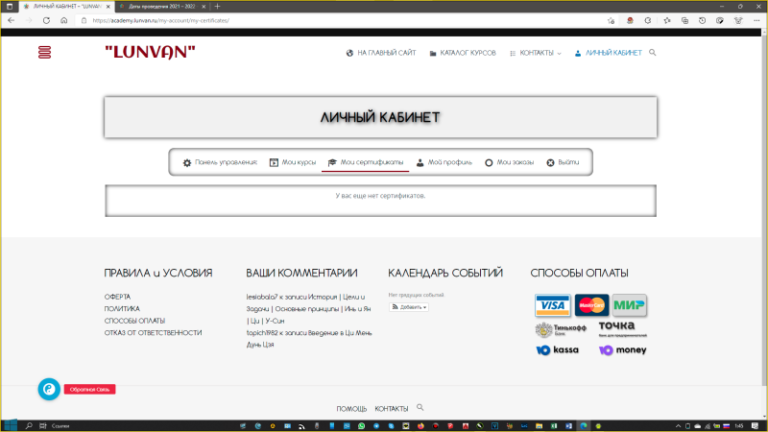
Task: Open a new browser tab with plus
Action: [x=217, y=6]
